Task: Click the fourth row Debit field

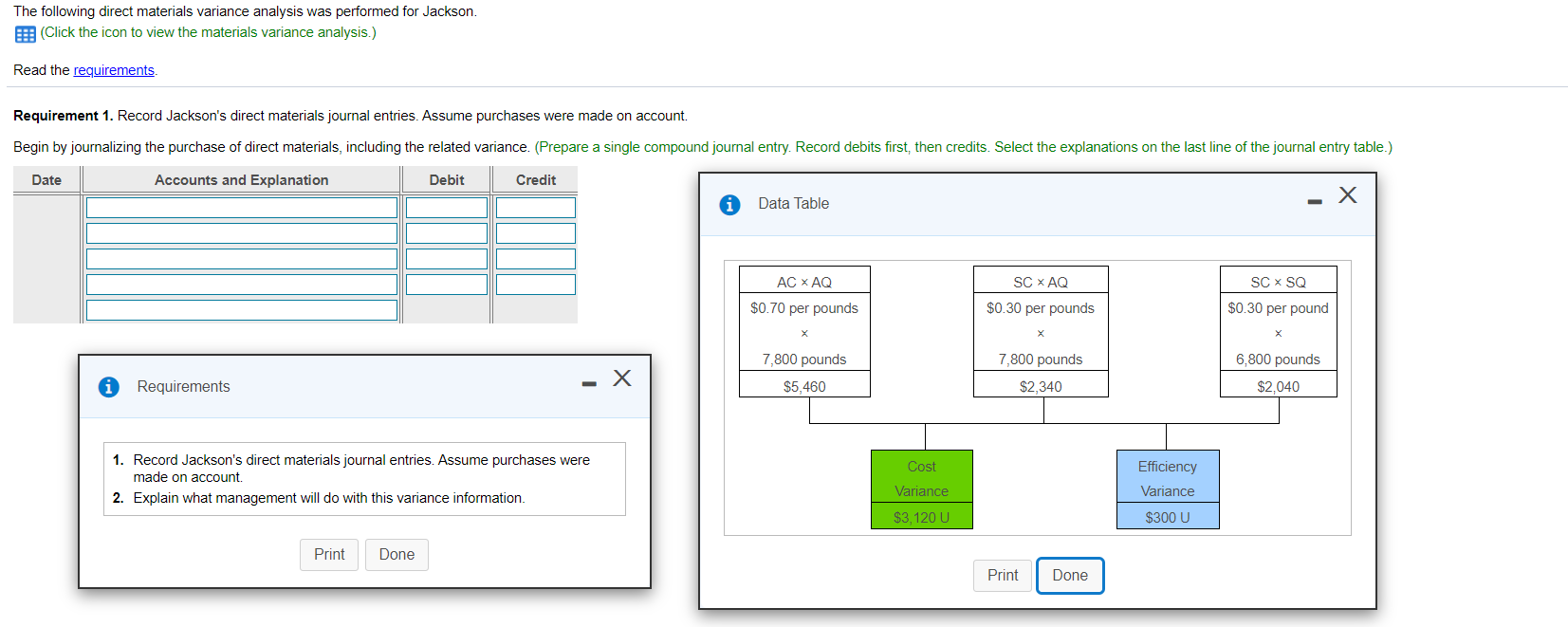Action: pyautogui.click(x=447, y=285)
